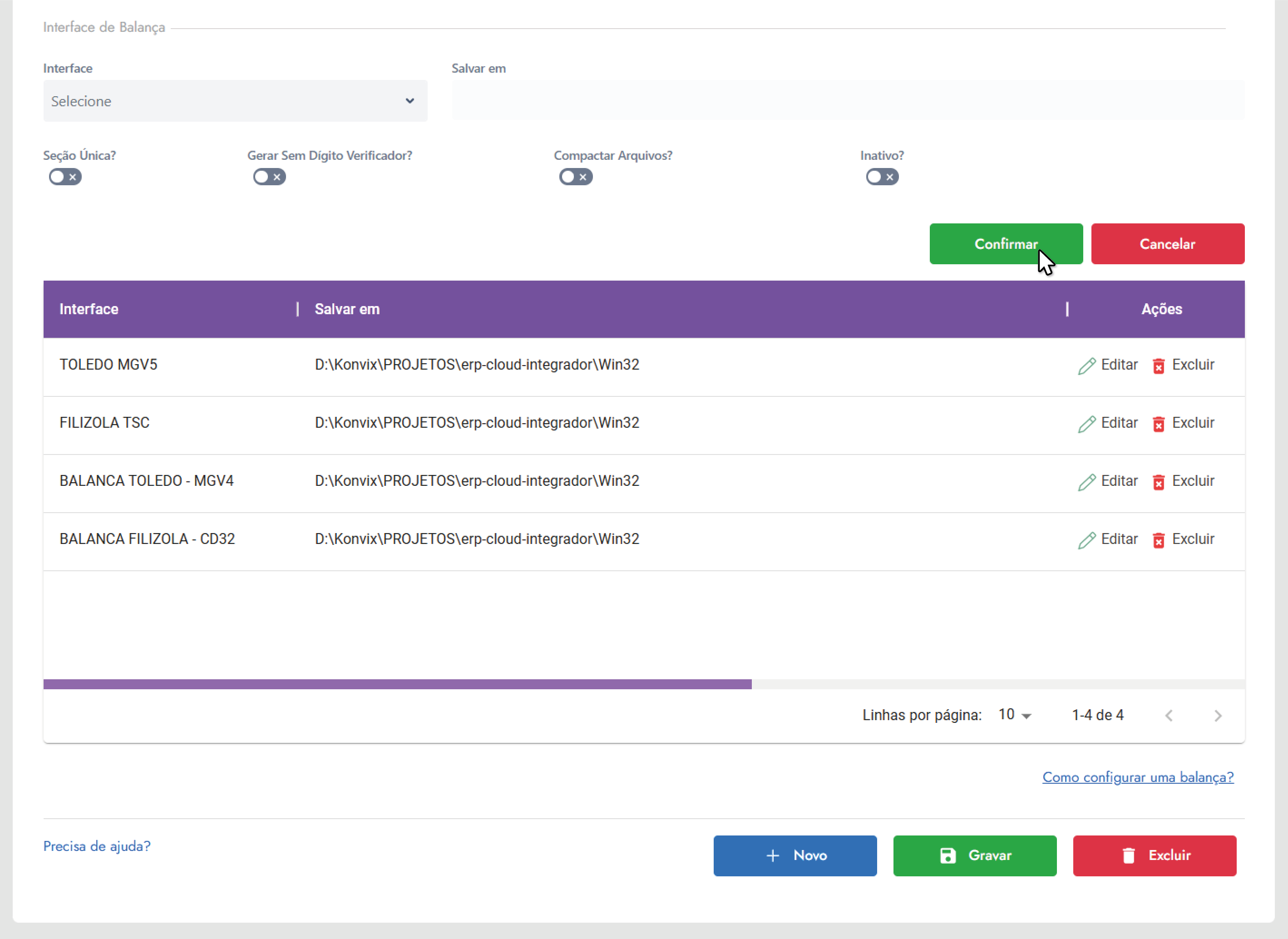Click the Gravar button

point(975,855)
